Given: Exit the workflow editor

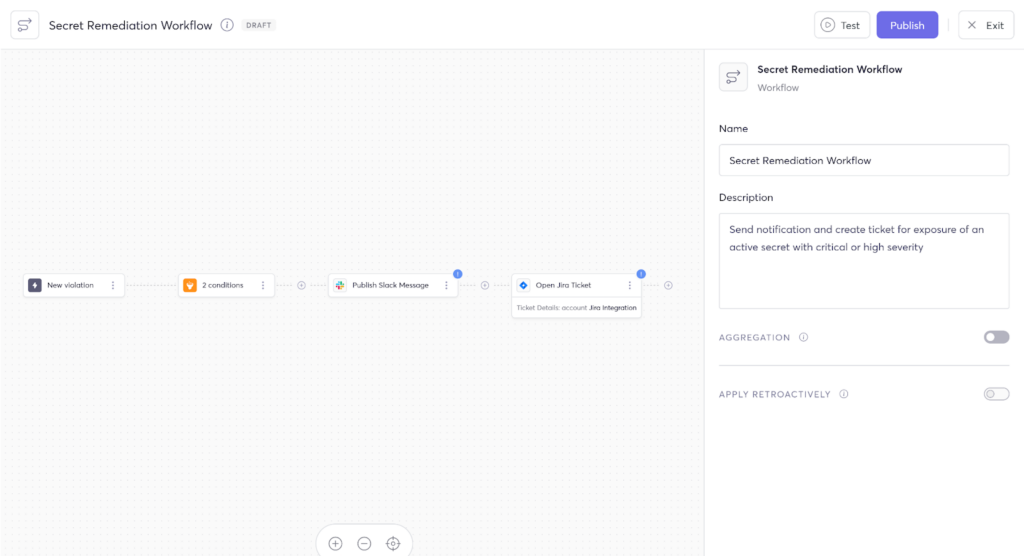Looking at the screenshot, I should [985, 25].
